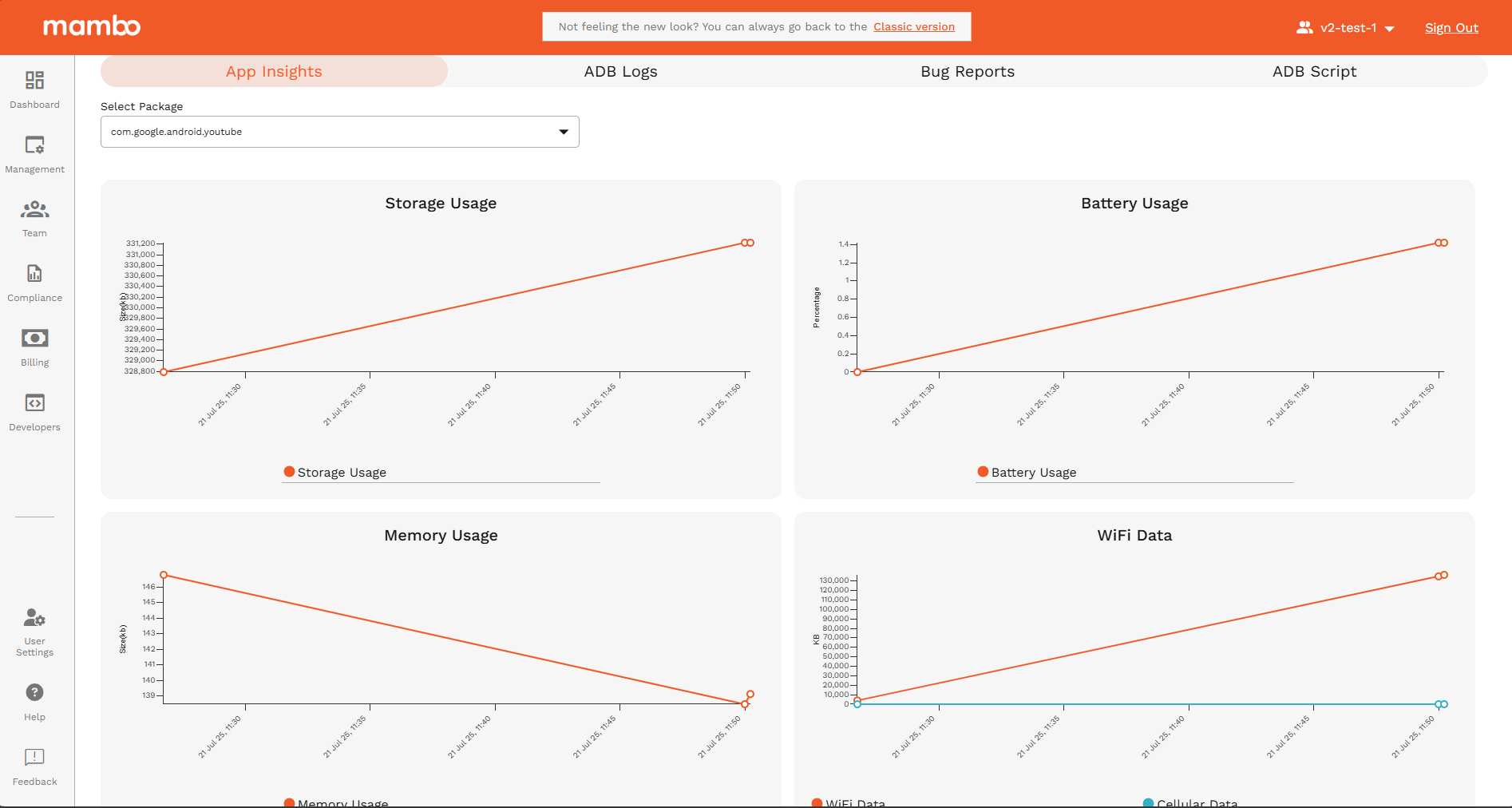Screen dimensions: 1512x808
Task: Switch to the ADB Logs tab
Action: click(x=620, y=71)
